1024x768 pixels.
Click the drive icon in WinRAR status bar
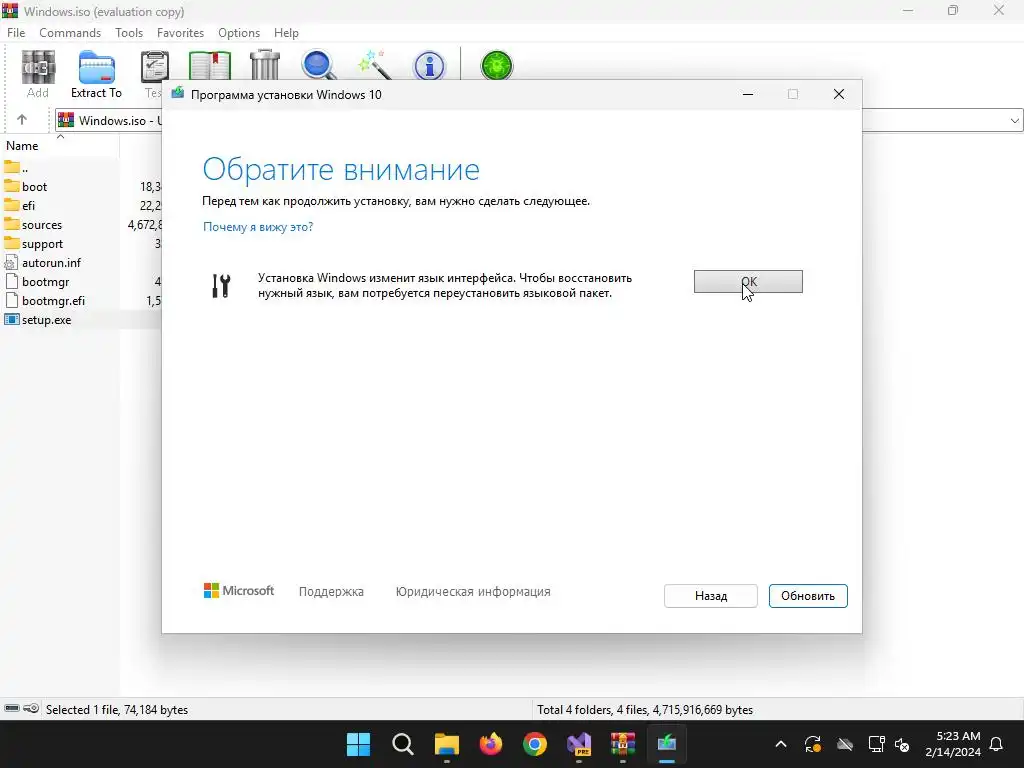(12, 709)
